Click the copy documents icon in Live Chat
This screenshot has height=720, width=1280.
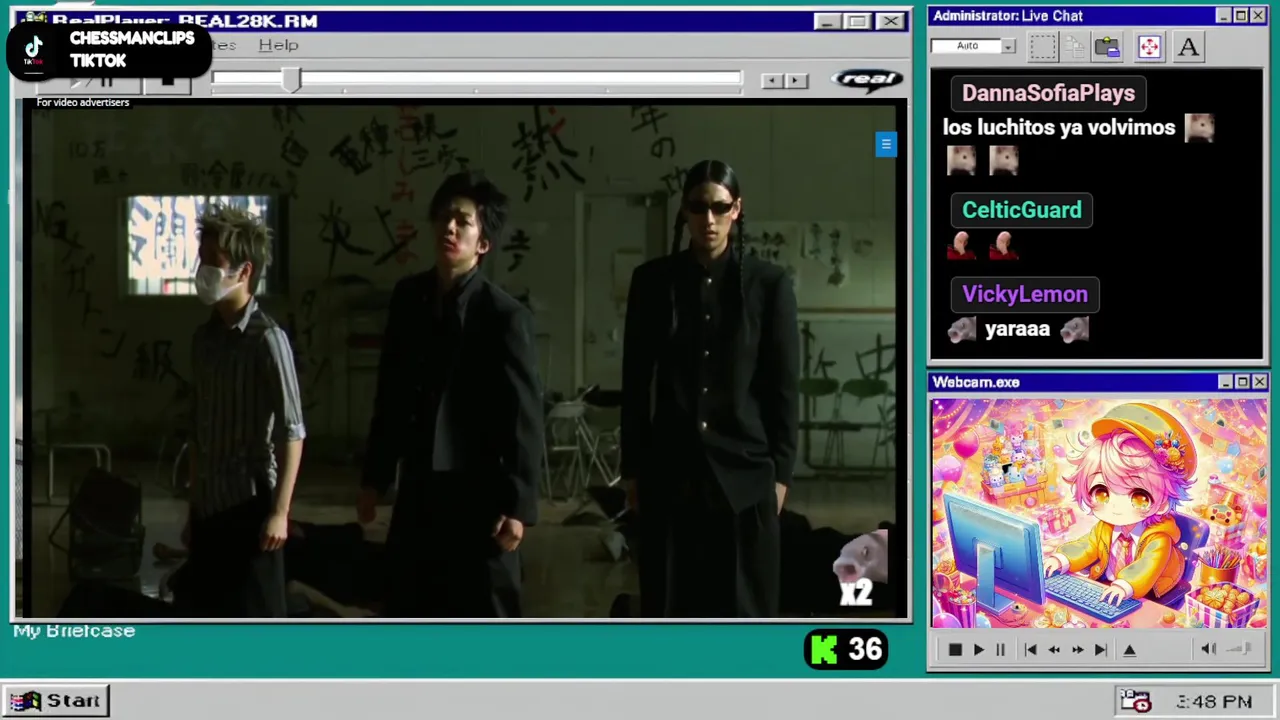pos(1075,46)
